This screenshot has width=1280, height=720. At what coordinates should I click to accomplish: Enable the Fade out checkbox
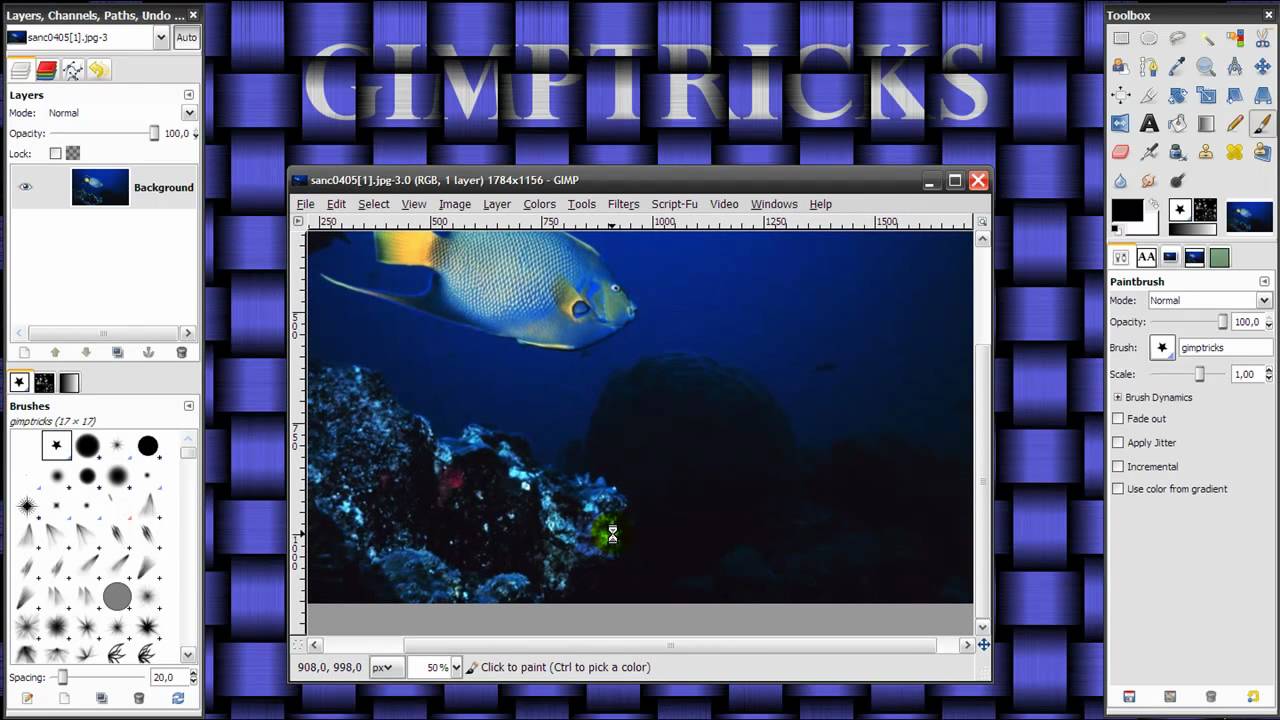click(1118, 419)
